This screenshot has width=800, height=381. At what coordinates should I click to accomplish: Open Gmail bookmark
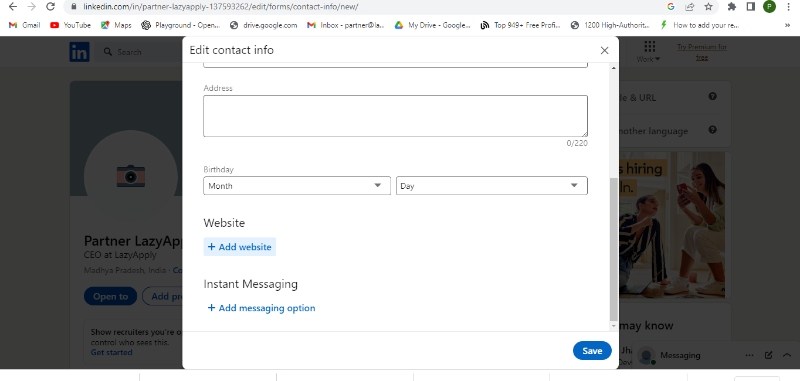pos(24,25)
